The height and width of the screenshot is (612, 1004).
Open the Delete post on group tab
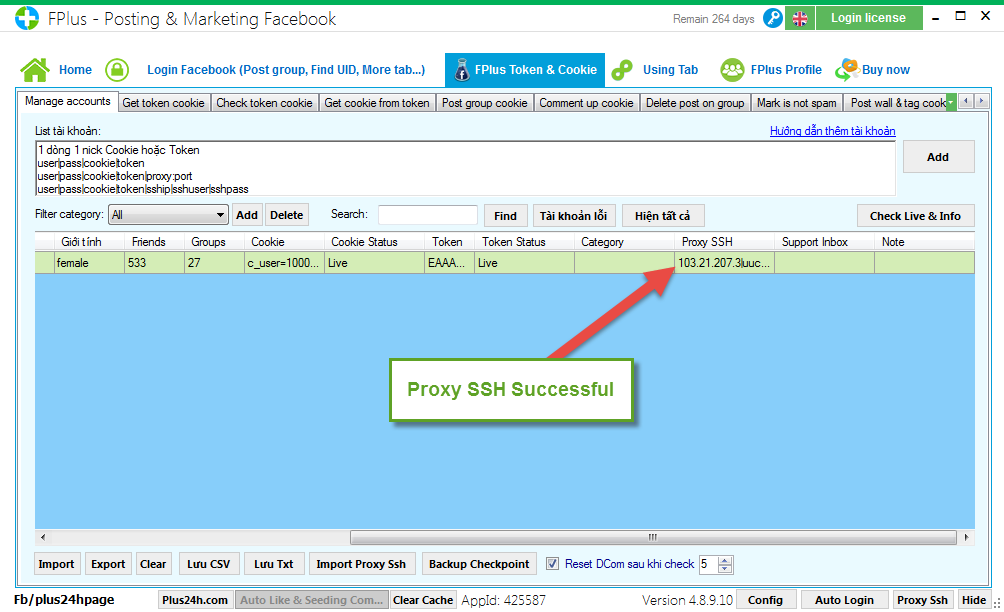695,103
